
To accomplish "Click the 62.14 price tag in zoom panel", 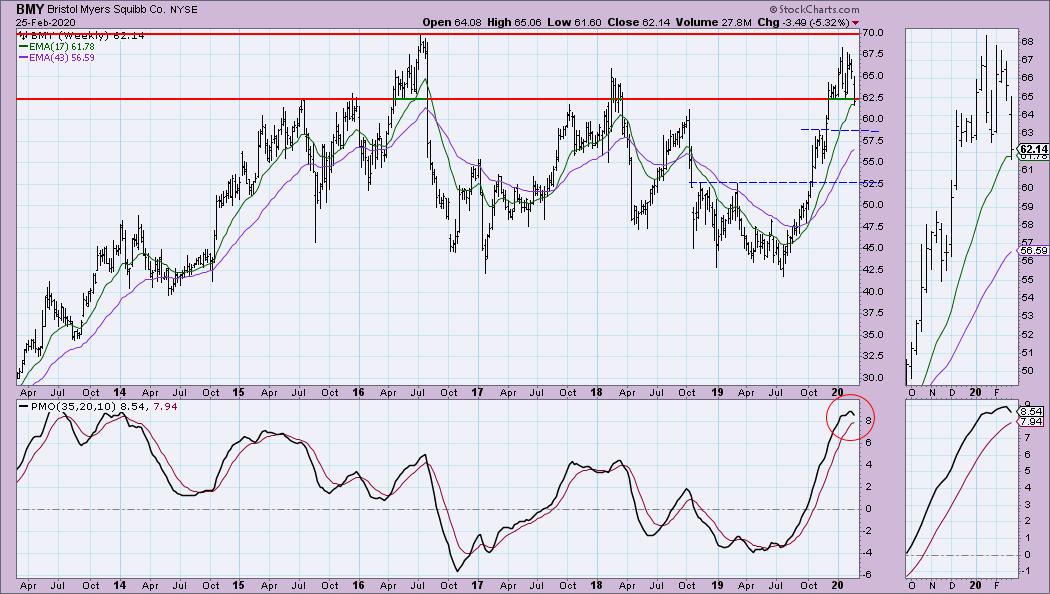I will coord(1033,149).
